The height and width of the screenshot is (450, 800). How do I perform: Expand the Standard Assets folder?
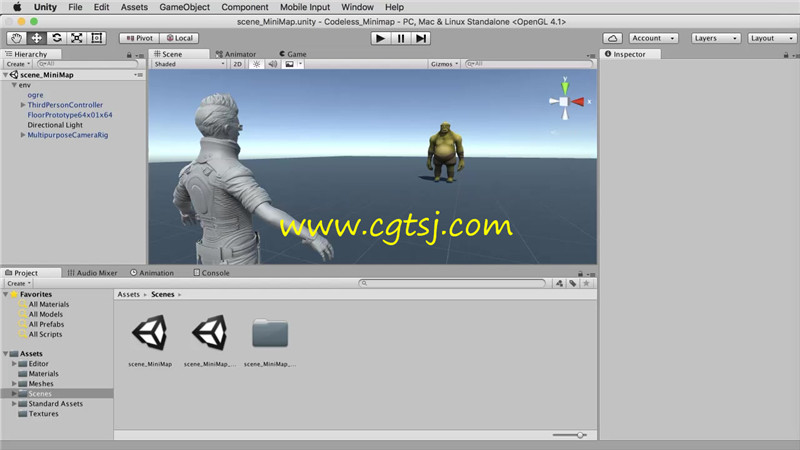tap(14, 404)
